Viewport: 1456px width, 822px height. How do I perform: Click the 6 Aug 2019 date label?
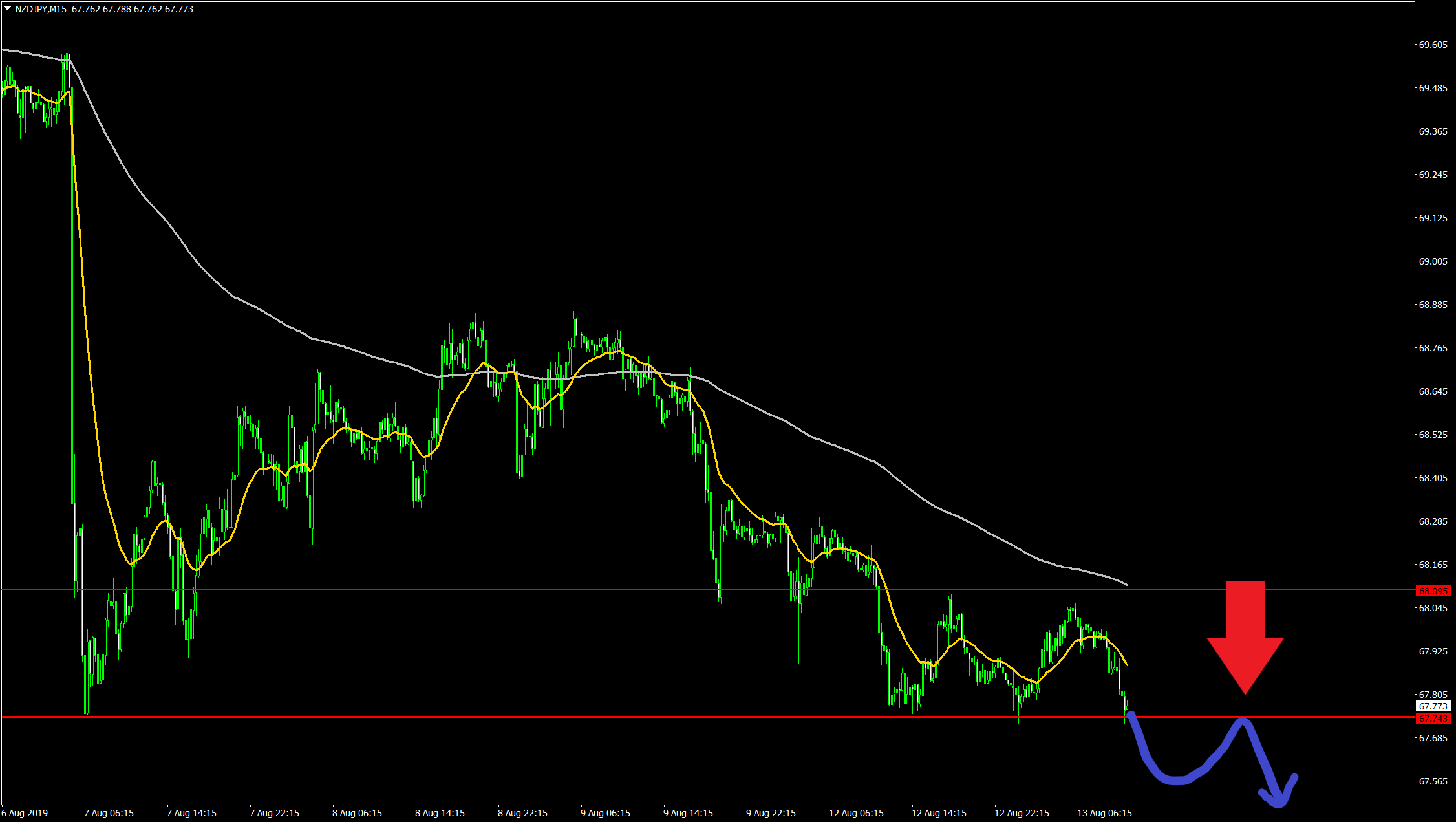coord(25,813)
